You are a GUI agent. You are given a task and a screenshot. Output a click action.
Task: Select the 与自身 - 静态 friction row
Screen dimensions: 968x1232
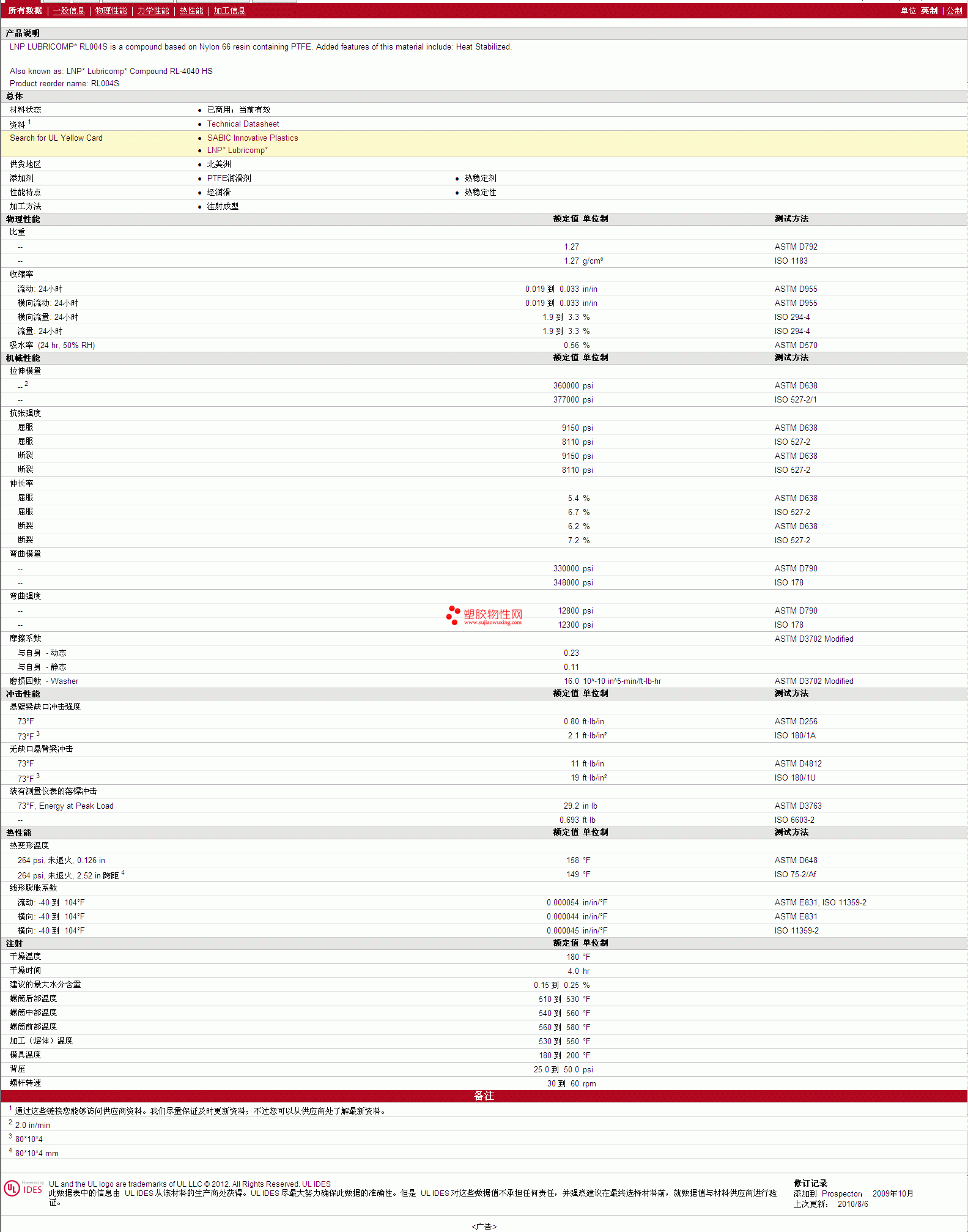click(42, 667)
